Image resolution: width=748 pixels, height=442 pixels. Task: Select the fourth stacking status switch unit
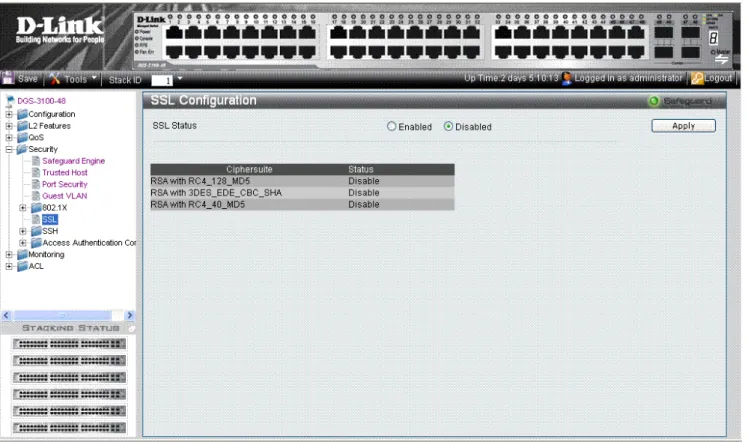click(x=70, y=394)
